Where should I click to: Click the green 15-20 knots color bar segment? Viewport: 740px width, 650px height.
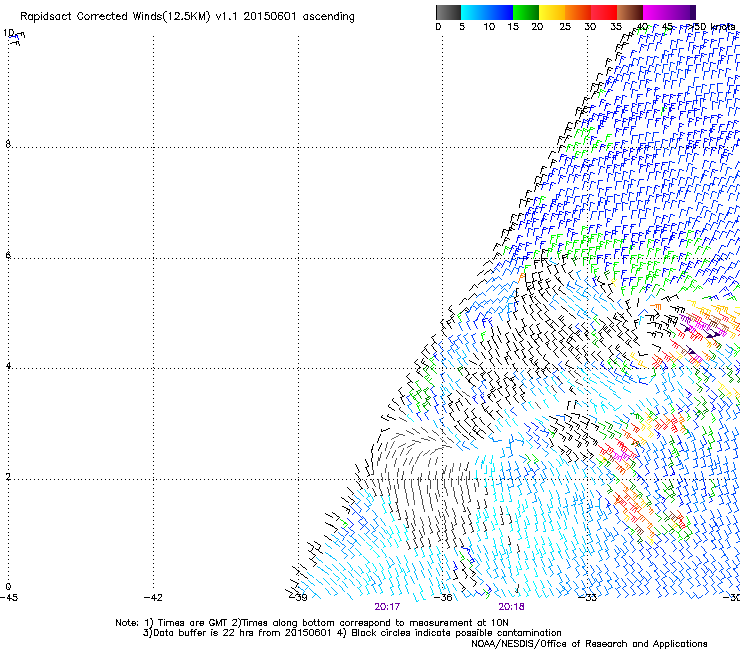(526, 12)
